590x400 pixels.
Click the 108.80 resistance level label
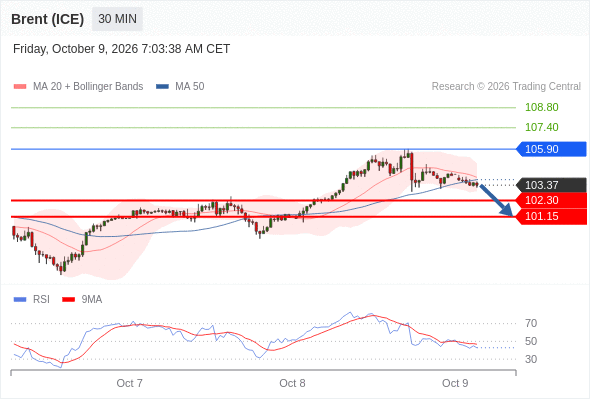tap(541, 107)
